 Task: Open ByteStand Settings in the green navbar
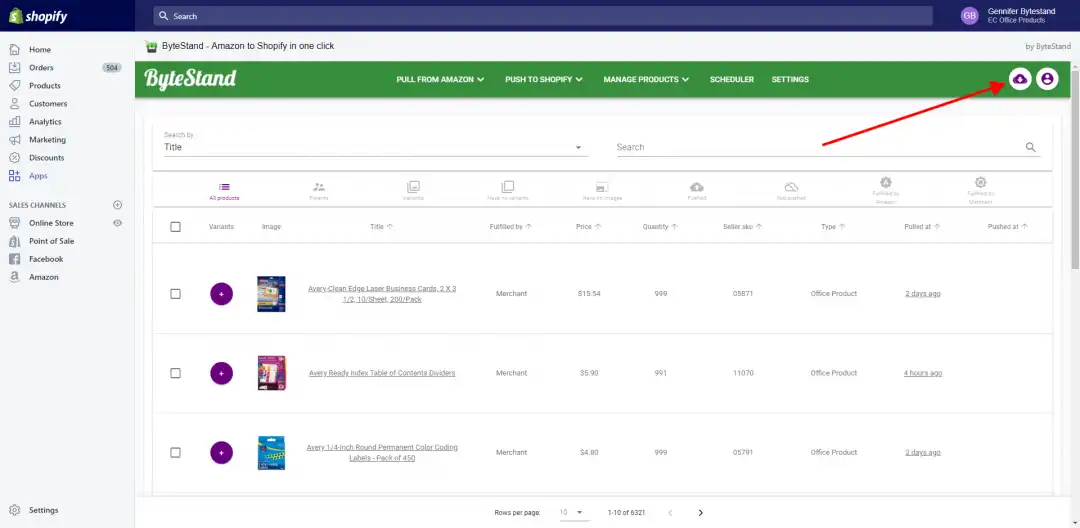tap(790, 79)
